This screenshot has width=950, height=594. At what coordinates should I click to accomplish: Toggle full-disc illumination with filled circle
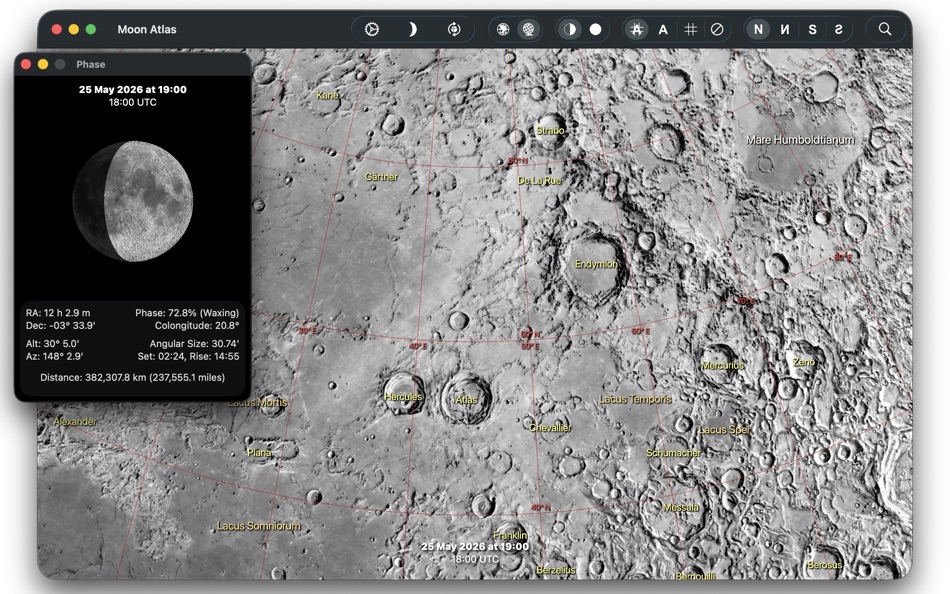click(x=597, y=29)
